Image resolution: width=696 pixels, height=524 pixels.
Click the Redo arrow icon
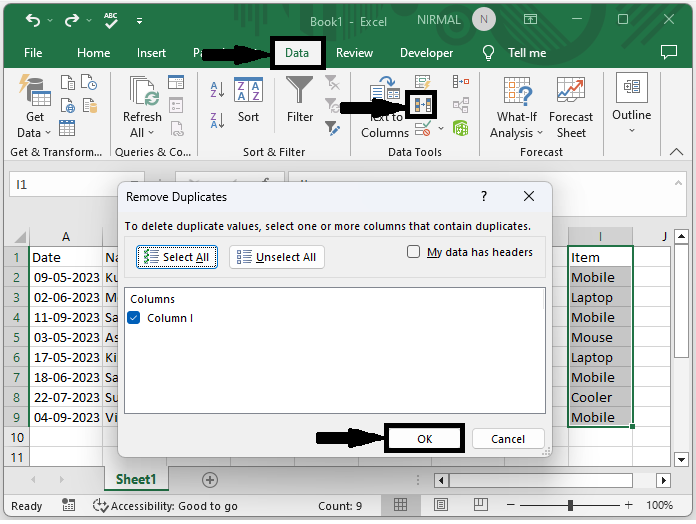pyautogui.click(x=71, y=20)
